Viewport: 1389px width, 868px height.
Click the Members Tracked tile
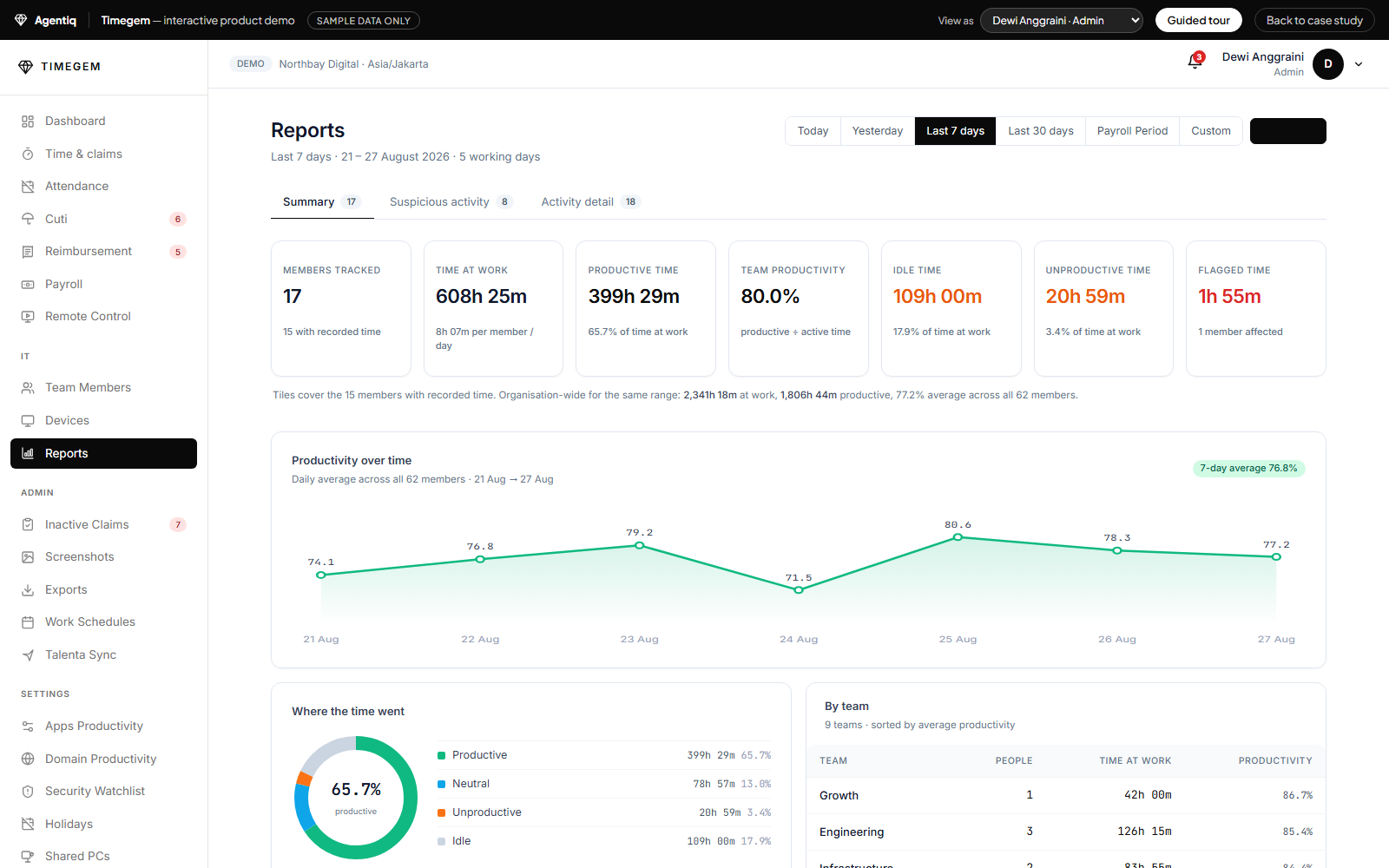point(341,308)
